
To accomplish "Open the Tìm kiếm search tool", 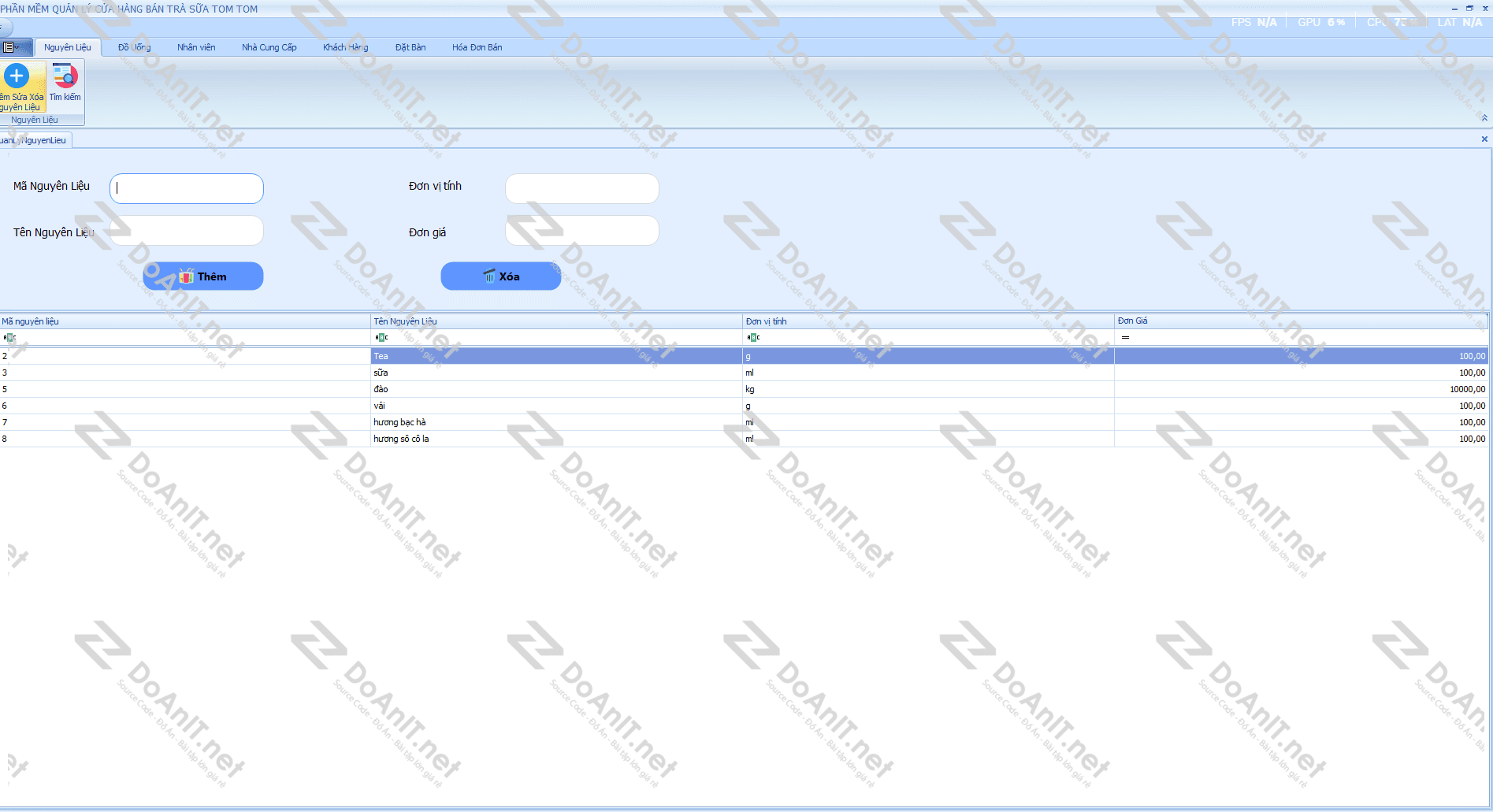I will tap(65, 83).
